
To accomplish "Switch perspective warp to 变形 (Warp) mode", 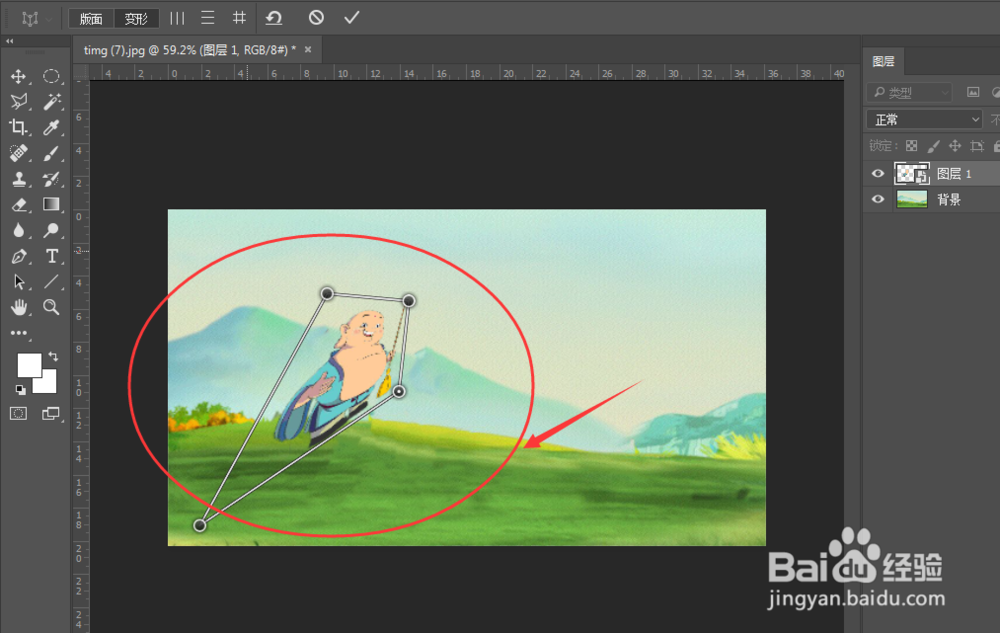I will [136, 18].
